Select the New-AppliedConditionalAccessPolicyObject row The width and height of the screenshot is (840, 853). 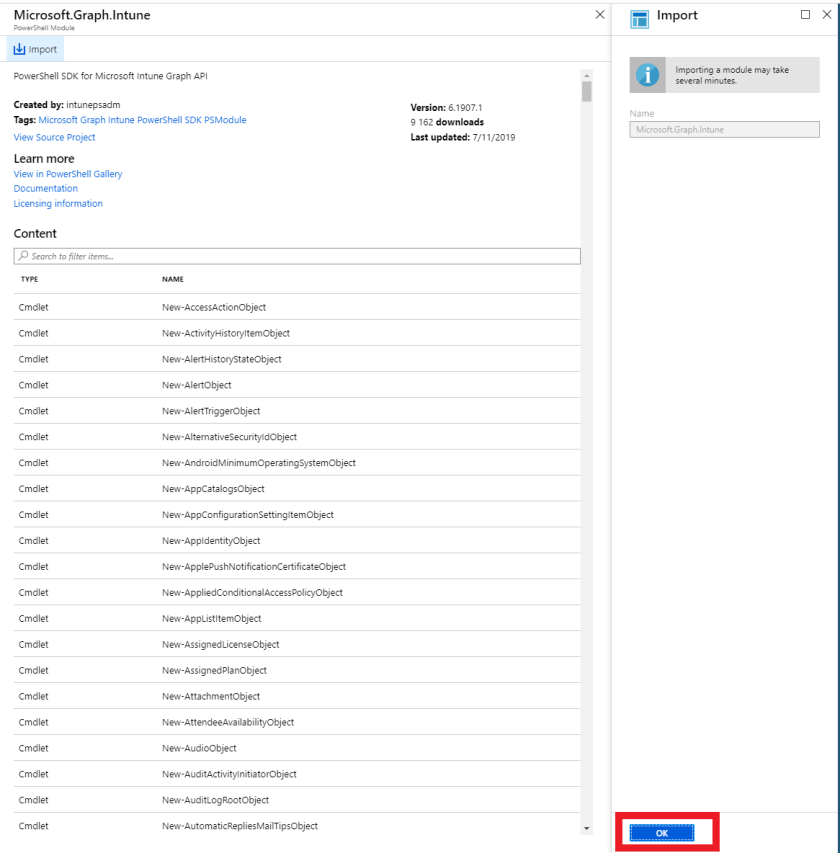[297, 592]
